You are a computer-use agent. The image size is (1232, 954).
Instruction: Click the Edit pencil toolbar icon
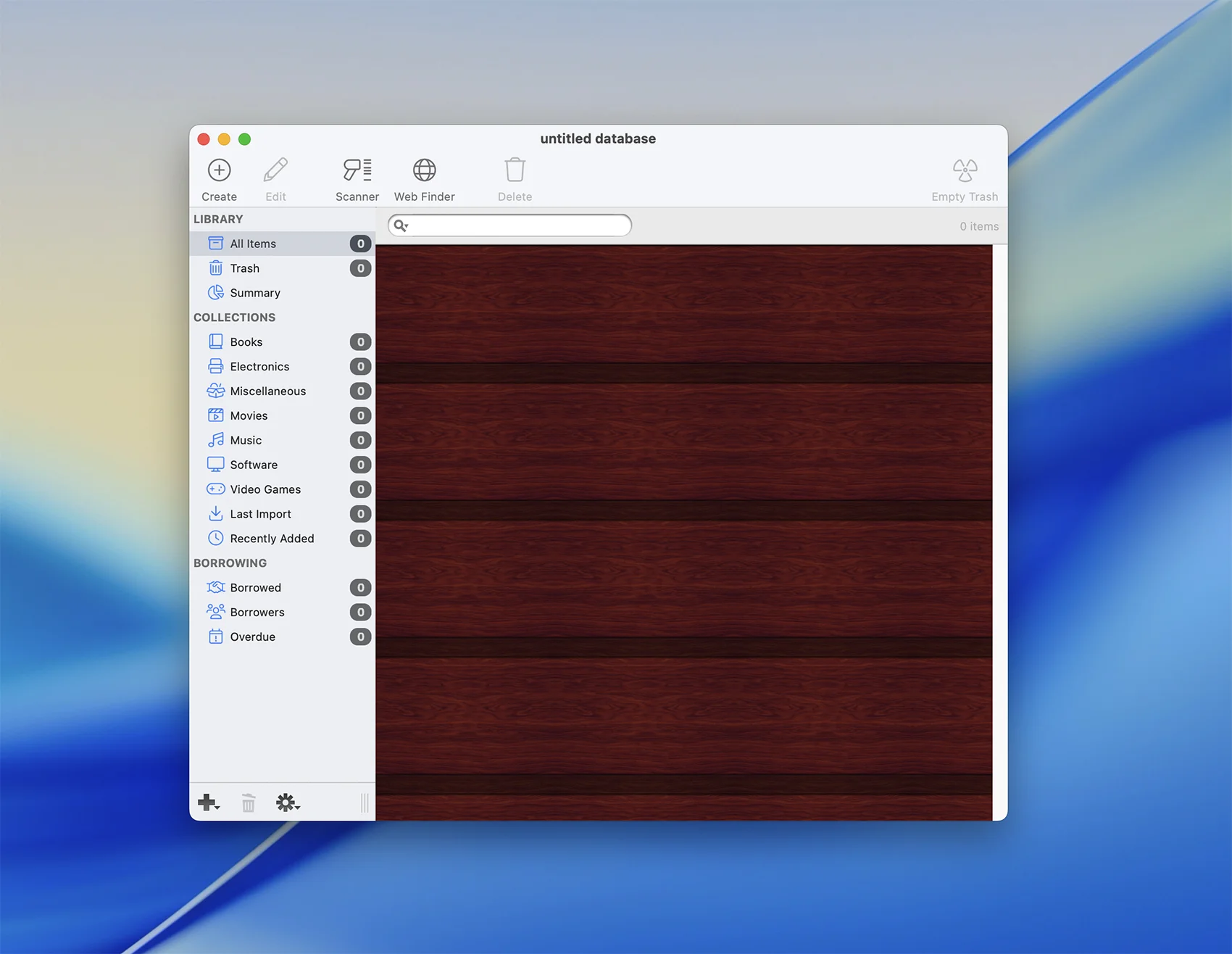click(275, 170)
